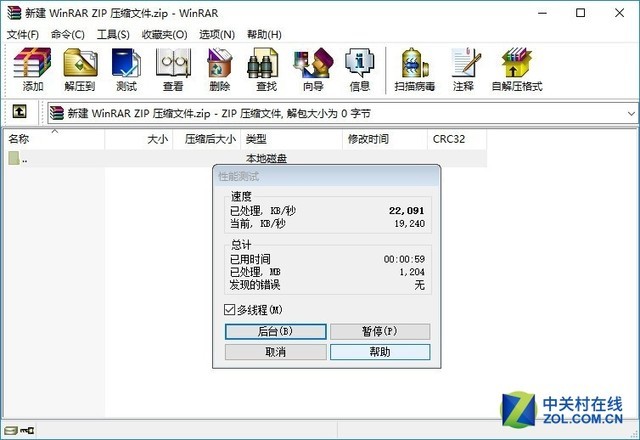
Task: Sort by the 大小 column header
Action: [139, 139]
